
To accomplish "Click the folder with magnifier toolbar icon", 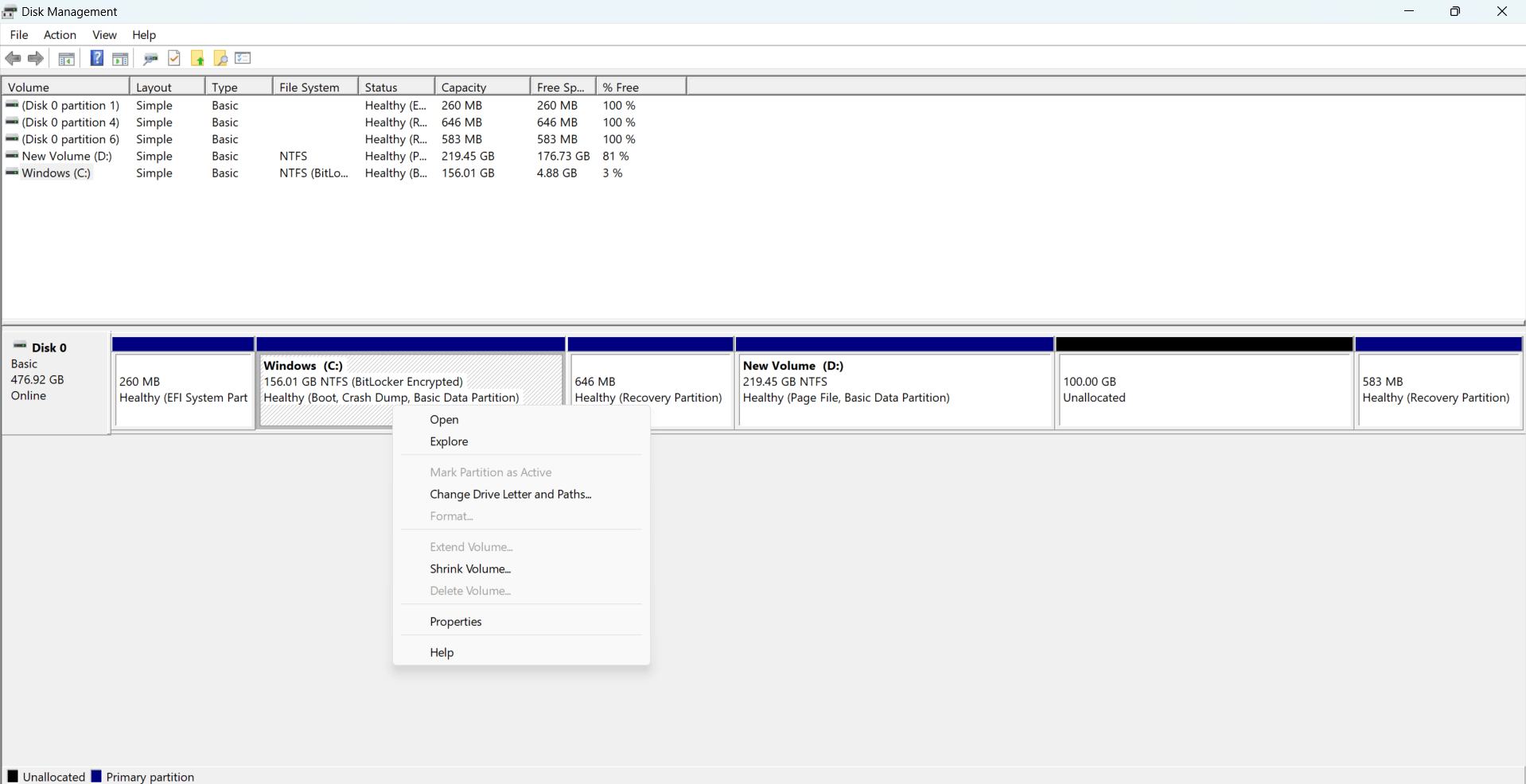I will (x=220, y=59).
